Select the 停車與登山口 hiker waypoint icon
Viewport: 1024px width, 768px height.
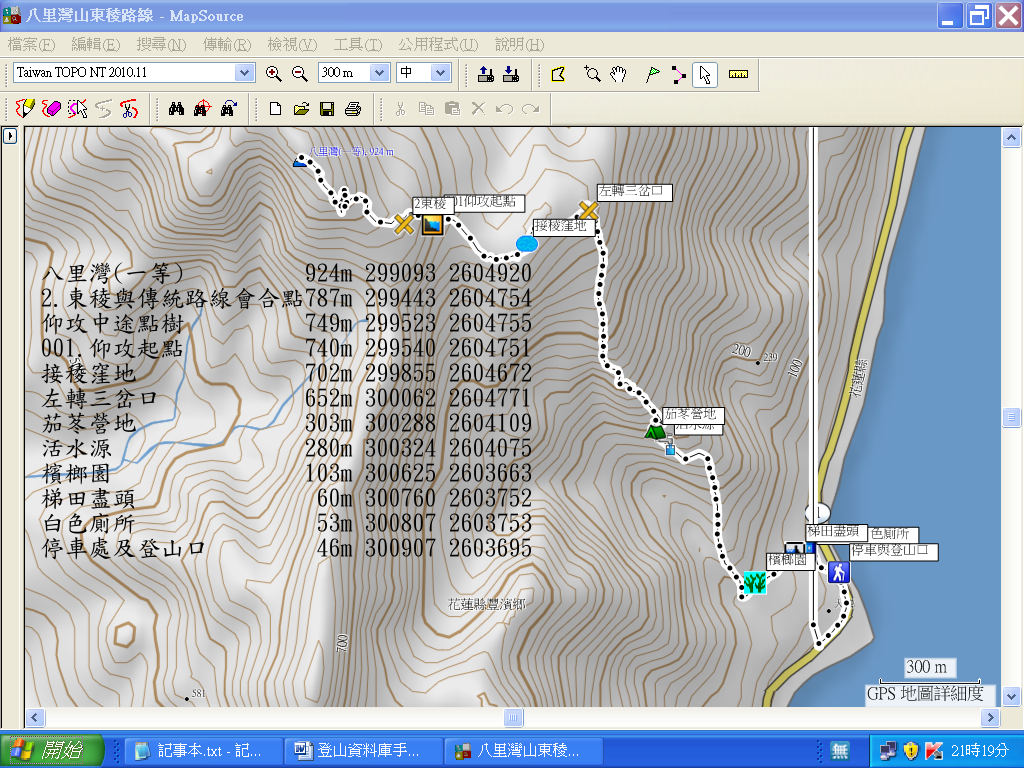click(839, 572)
